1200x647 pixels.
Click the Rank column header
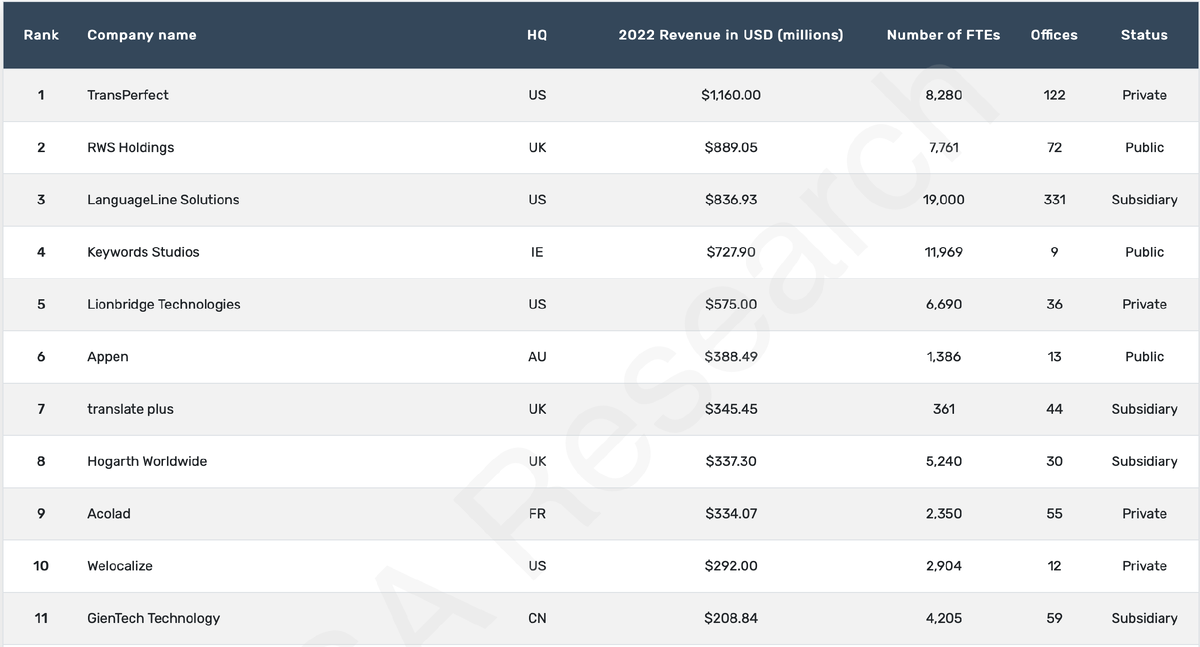click(41, 35)
